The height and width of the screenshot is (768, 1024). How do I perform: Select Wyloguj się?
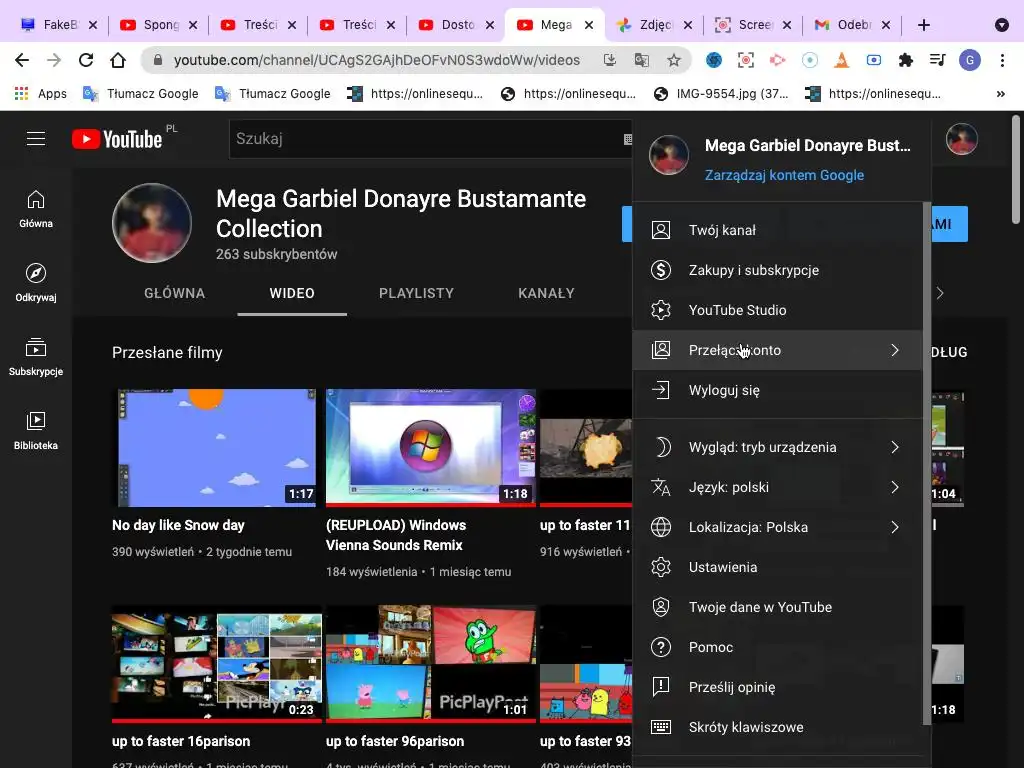(777, 390)
